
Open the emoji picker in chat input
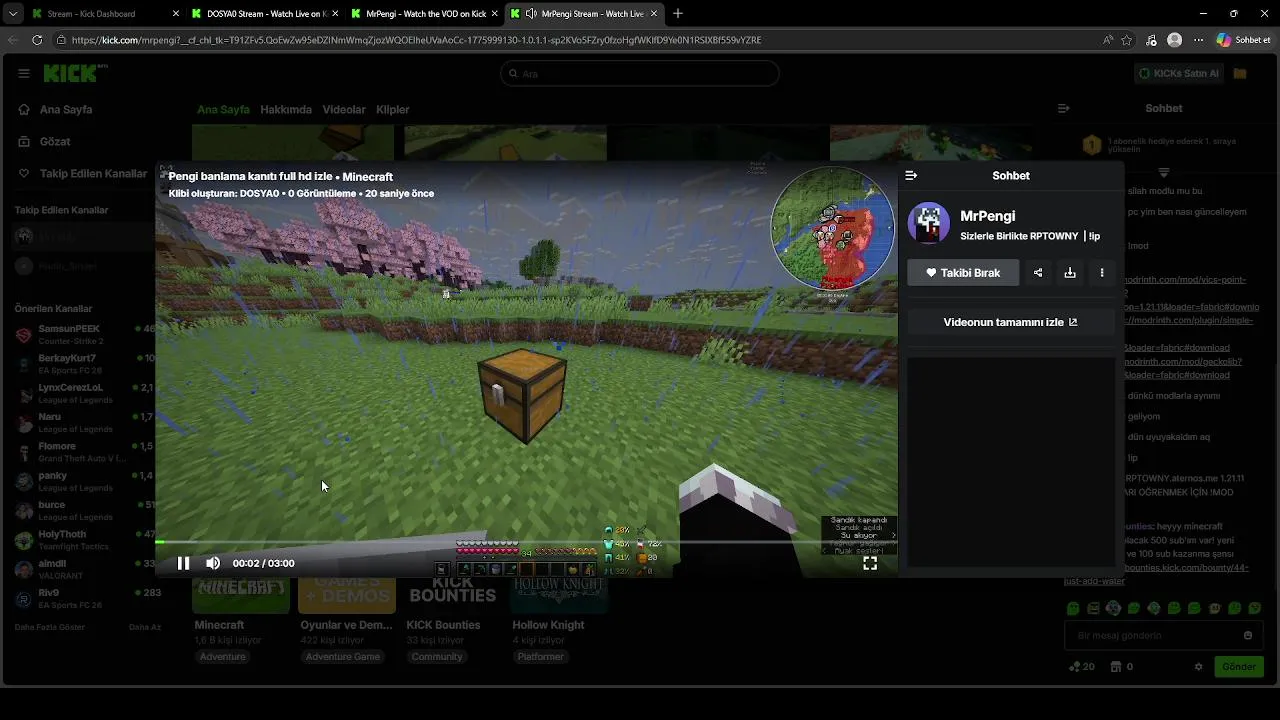click(x=1248, y=635)
